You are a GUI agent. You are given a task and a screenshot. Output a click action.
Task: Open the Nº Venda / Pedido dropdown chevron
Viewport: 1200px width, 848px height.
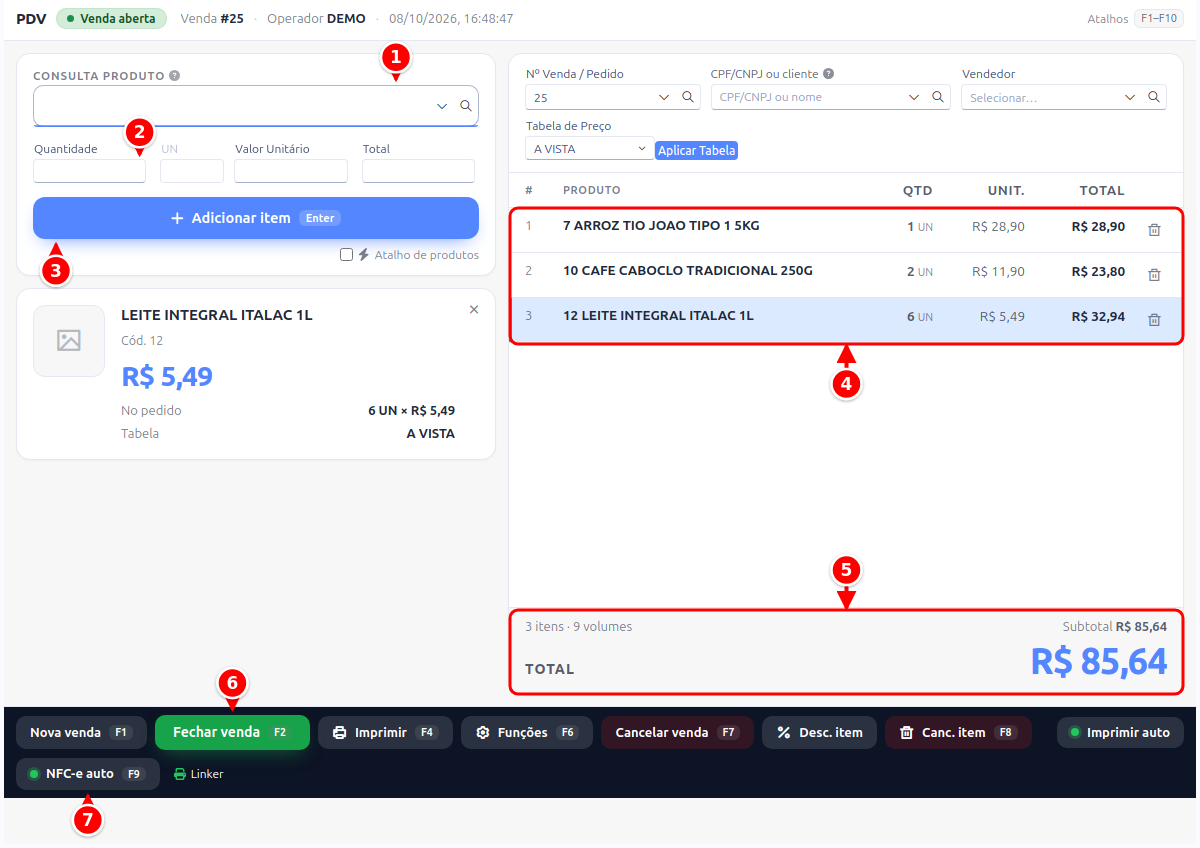(x=664, y=97)
